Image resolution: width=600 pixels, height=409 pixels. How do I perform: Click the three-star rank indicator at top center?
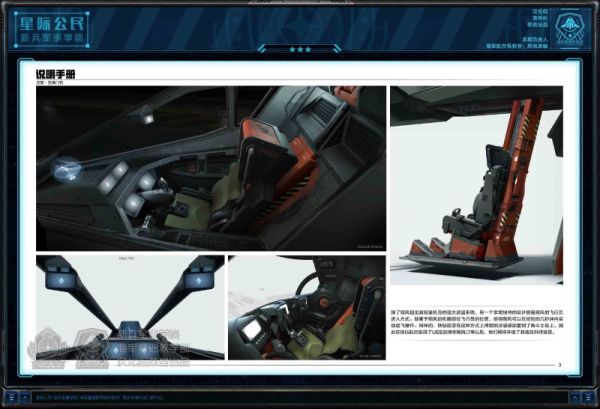click(x=300, y=48)
